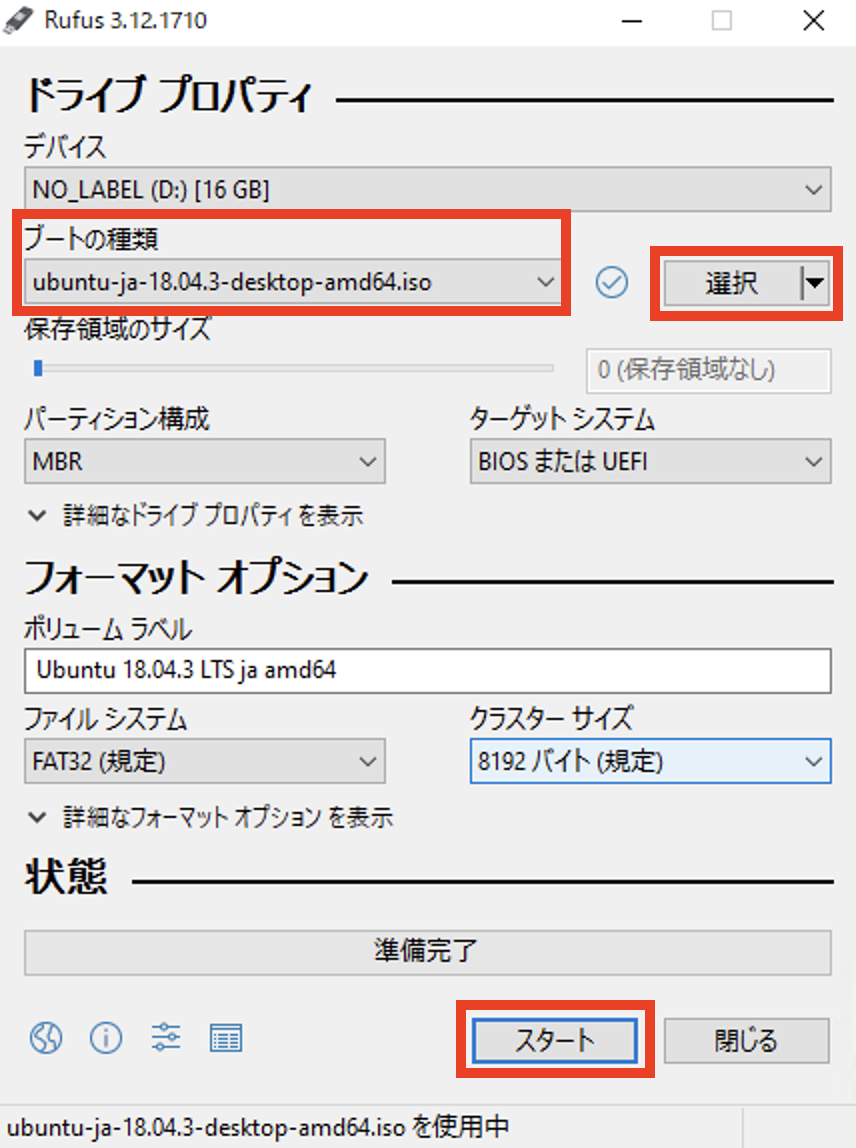This screenshot has height=1148, width=856.
Task: Open the application settings sliders icon
Action: pos(166,1037)
